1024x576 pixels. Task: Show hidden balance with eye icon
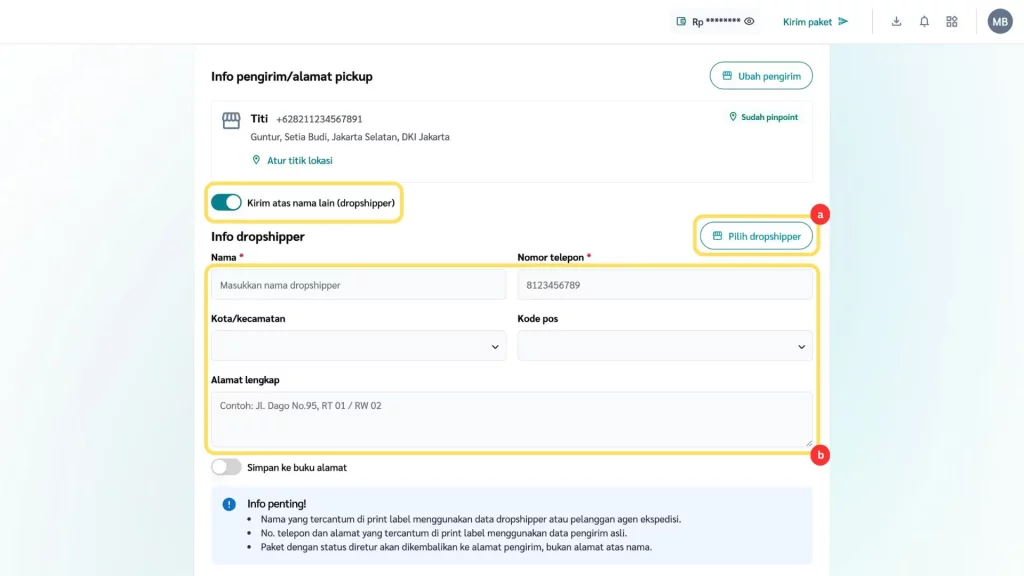[749, 22]
